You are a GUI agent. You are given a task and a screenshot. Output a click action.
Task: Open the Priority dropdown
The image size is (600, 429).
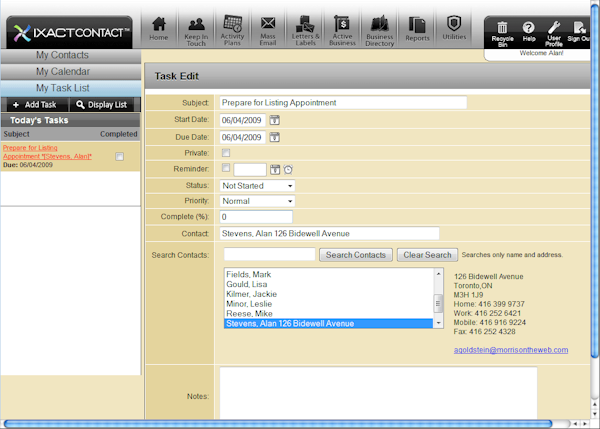pyautogui.click(x=257, y=201)
